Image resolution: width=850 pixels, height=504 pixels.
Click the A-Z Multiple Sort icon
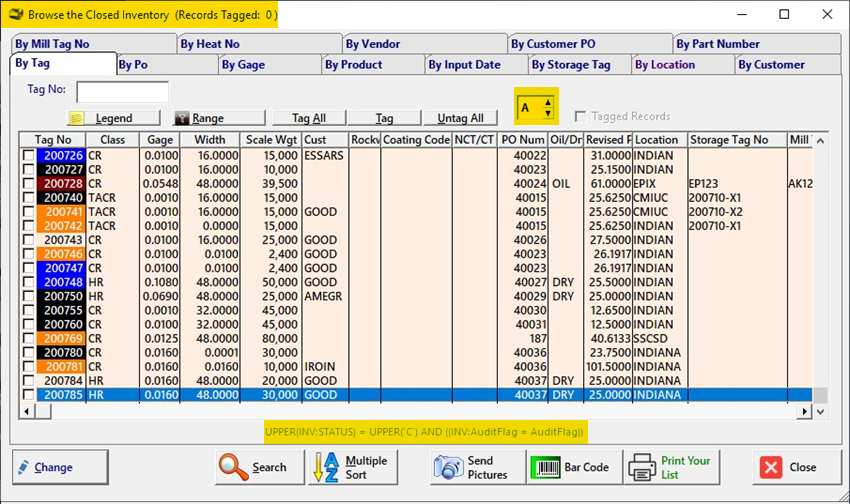point(326,467)
